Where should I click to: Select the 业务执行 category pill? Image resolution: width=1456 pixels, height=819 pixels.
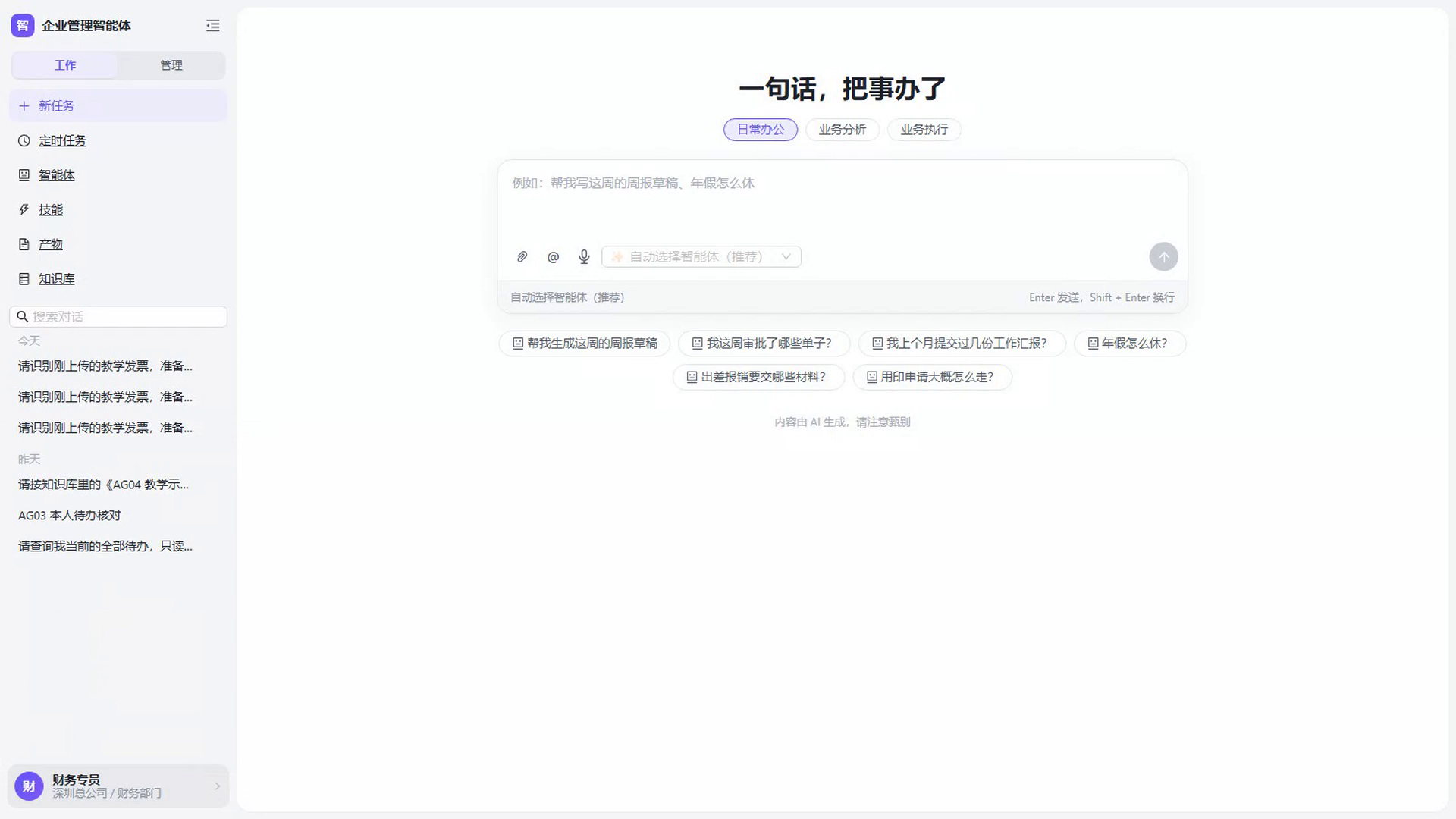[924, 130]
